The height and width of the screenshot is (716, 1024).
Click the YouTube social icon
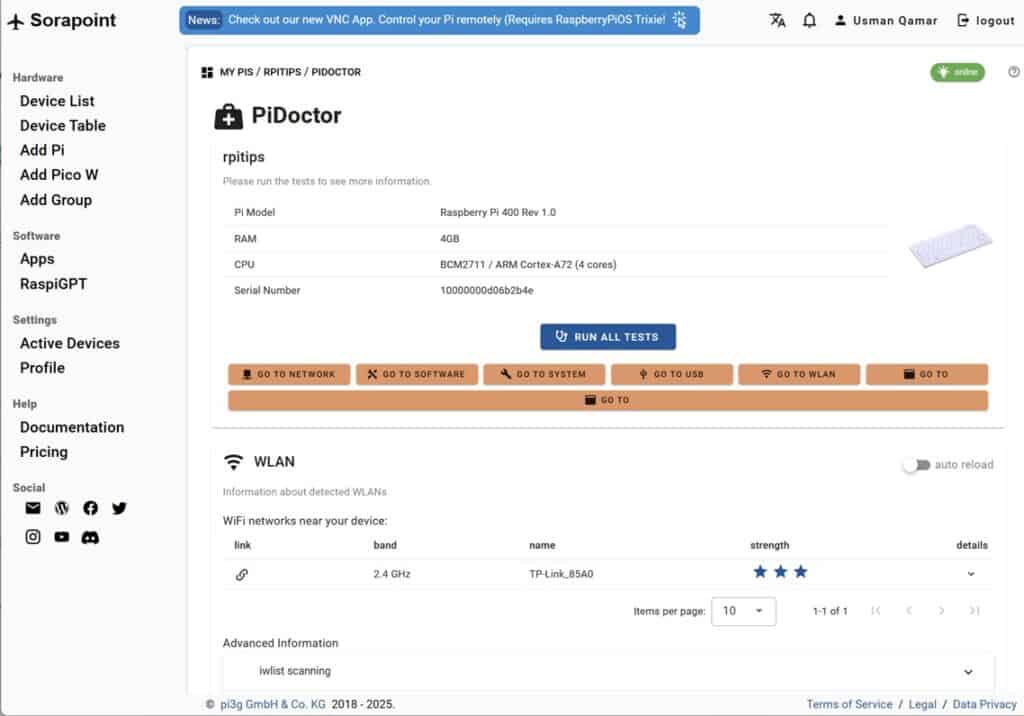click(62, 537)
